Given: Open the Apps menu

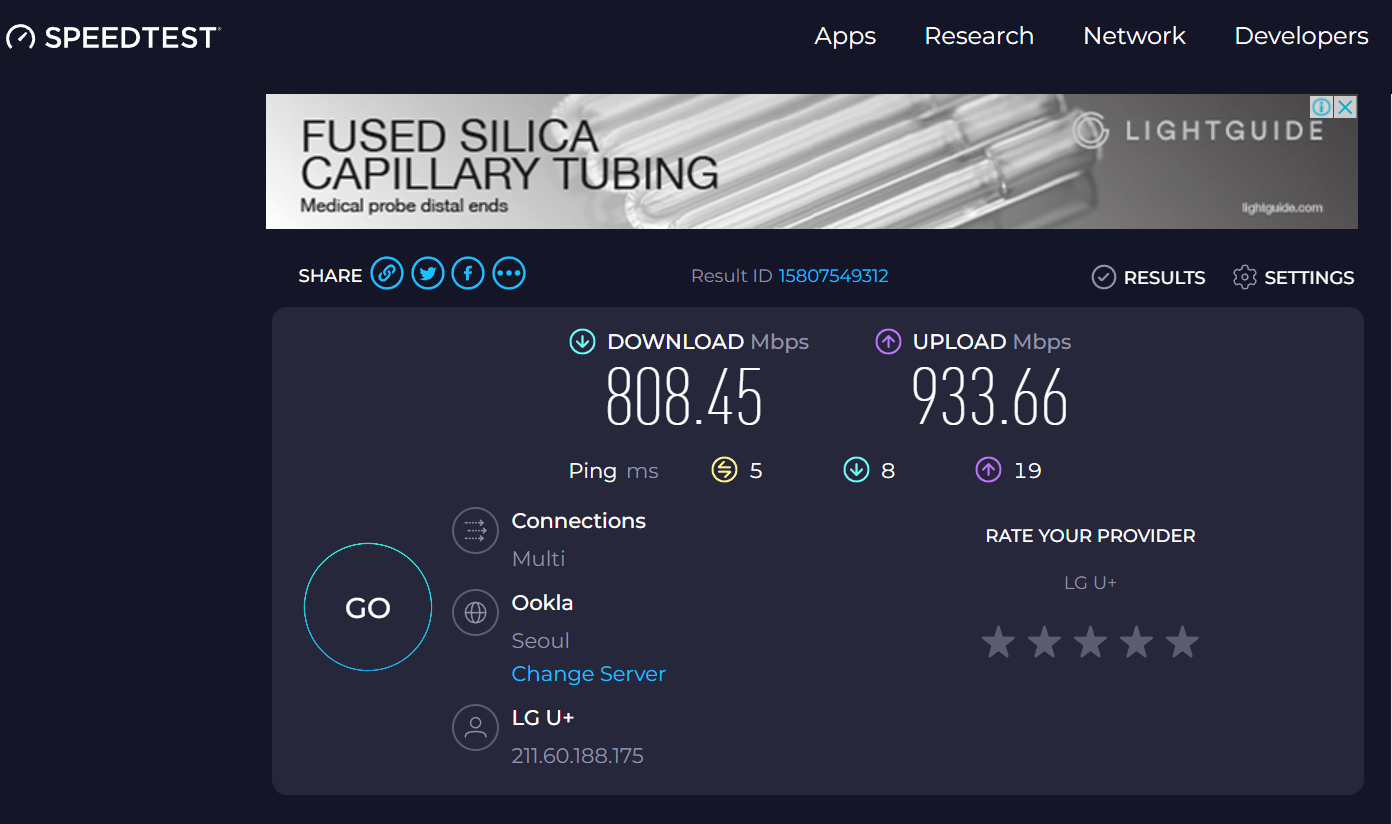Looking at the screenshot, I should pos(845,37).
